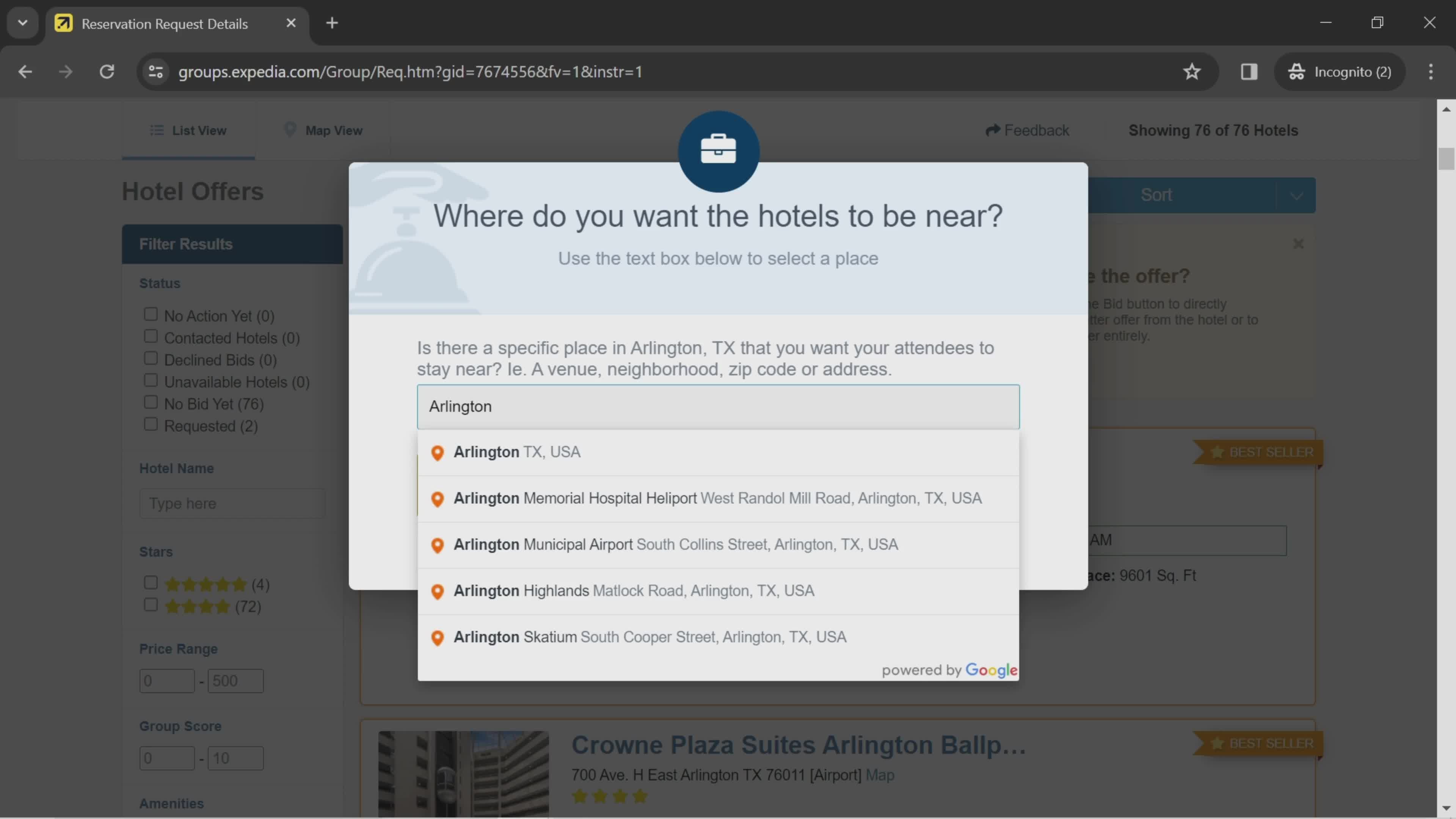Go back to the previous page
The height and width of the screenshot is (819, 1456).
[25, 72]
